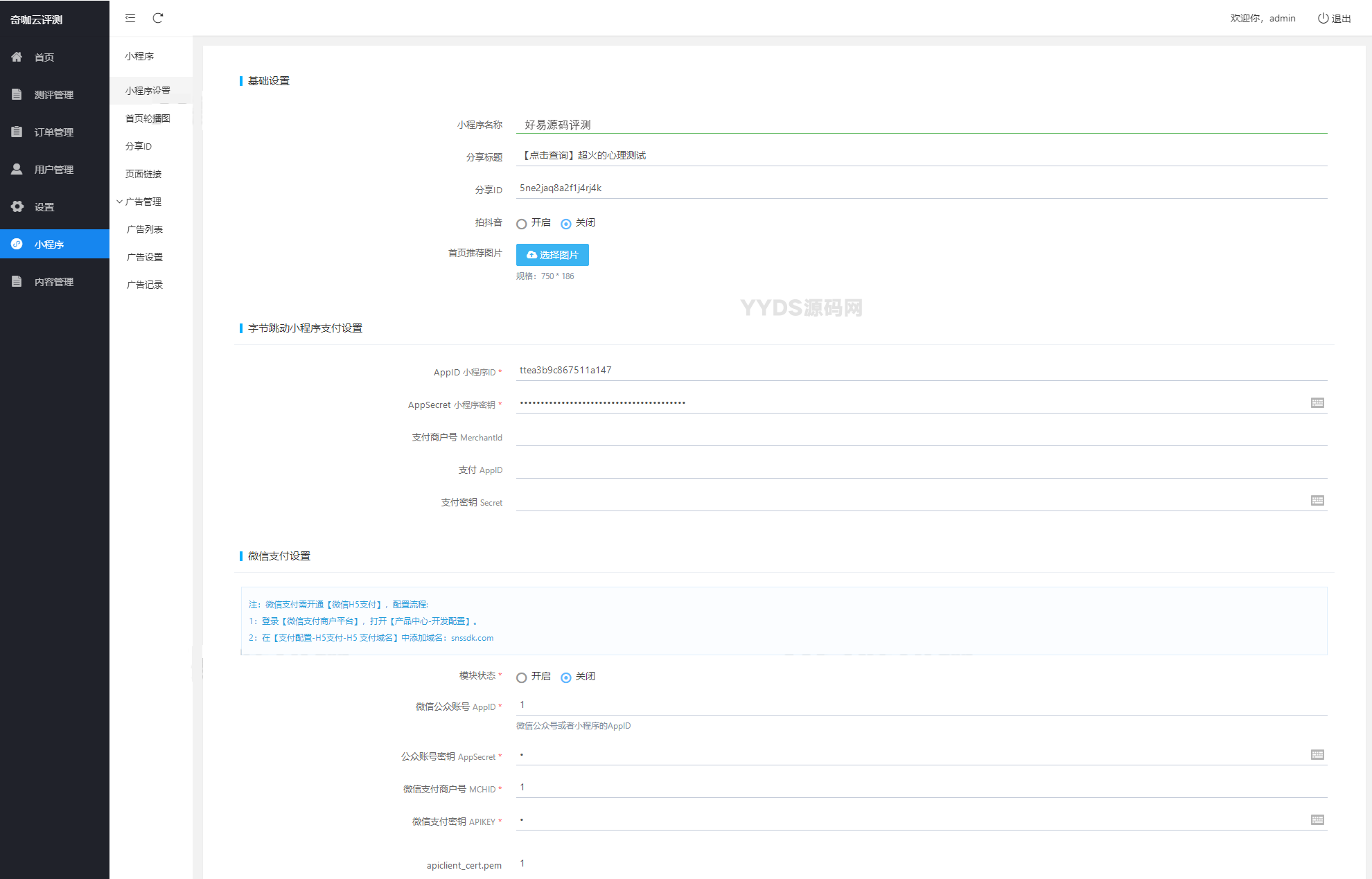Click the 退出 power icon

(1323, 19)
